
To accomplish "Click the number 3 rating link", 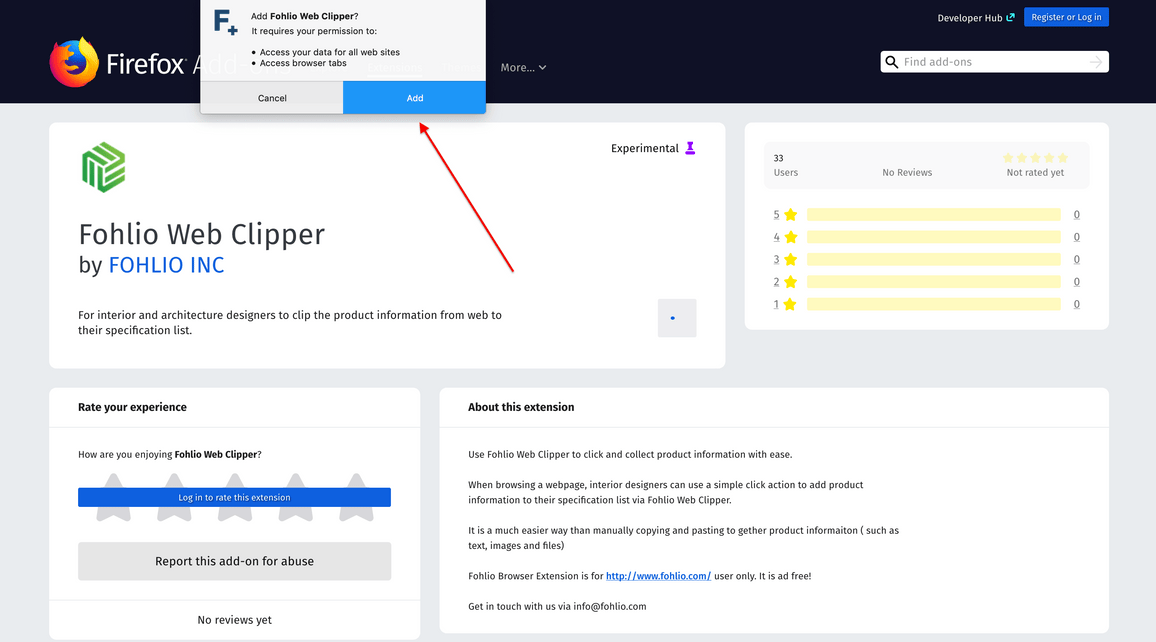I will (776, 259).
